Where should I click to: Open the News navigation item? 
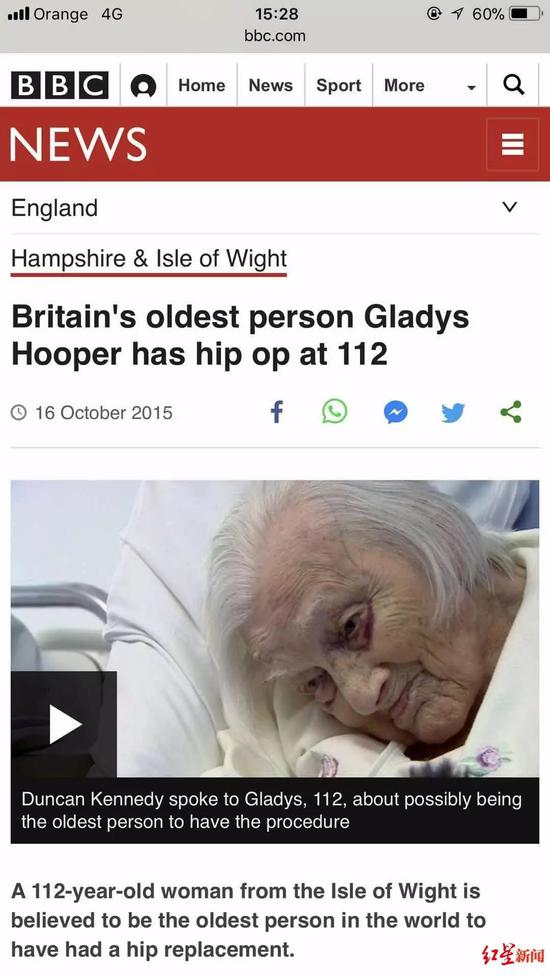(x=270, y=85)
